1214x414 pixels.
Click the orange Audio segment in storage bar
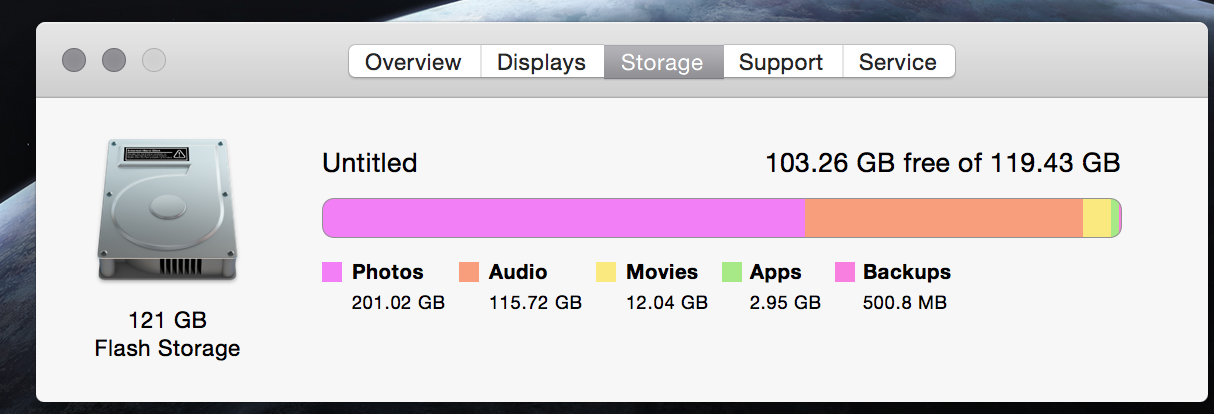coord(944,218)
